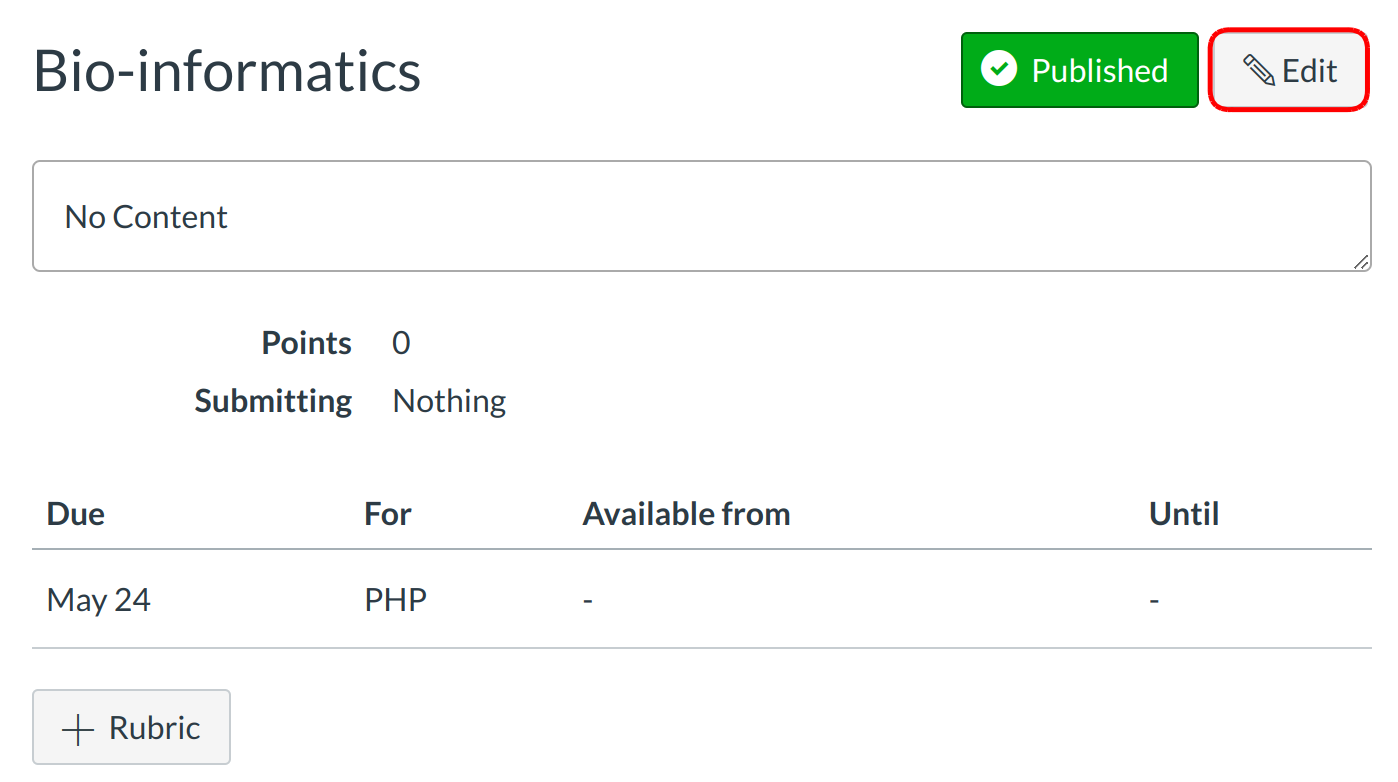The width and height of the screenshot is (1398, 782).
Task: Click the Due column header
Action: [x=76, y=514]
